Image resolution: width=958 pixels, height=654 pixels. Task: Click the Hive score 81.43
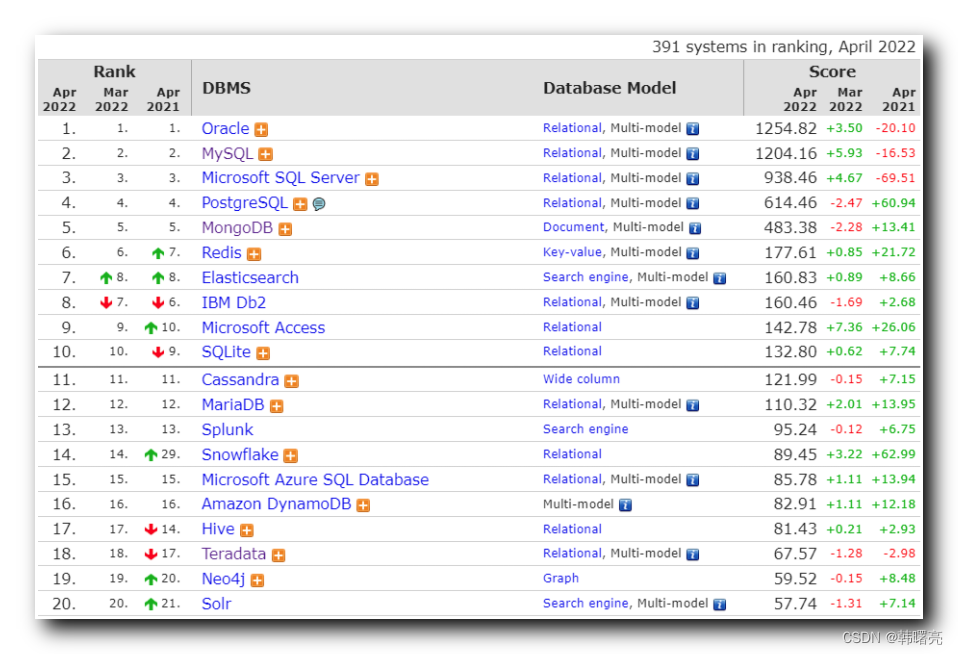pyautogui.click(x=795, y=529)
